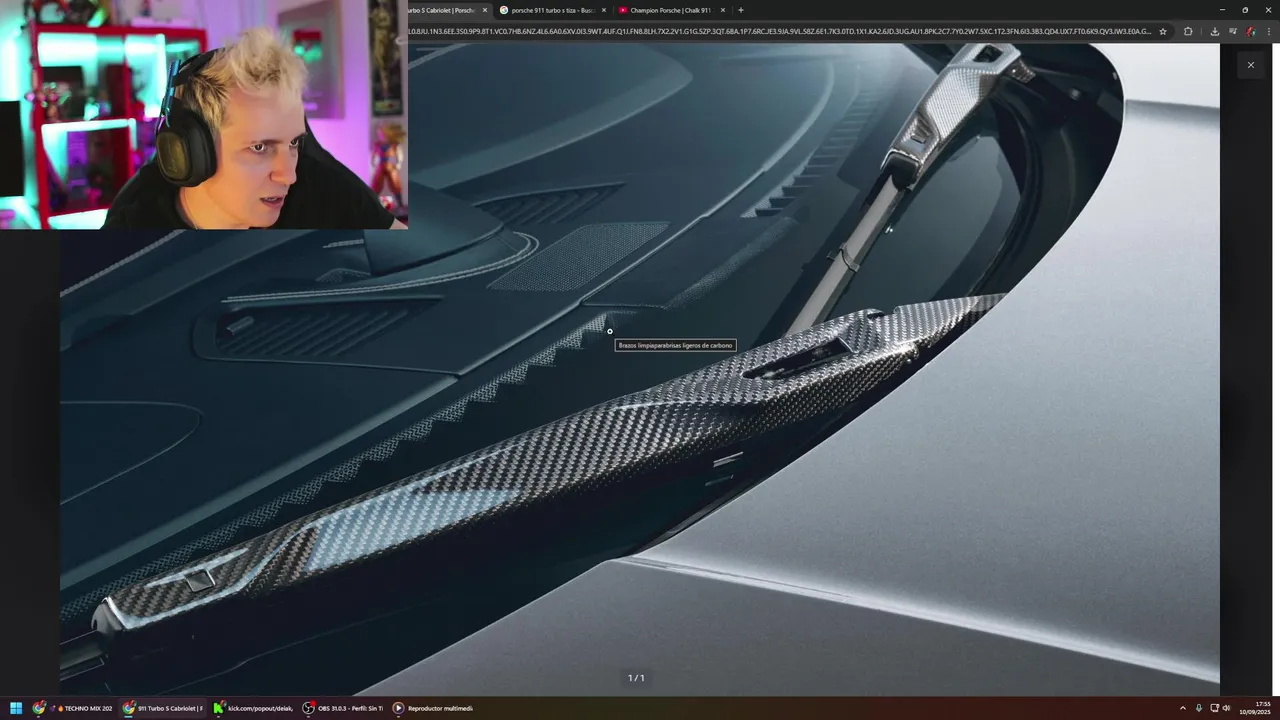Bookmark this page with the star icon
Image resolution: width=1280 pixels, height=720 pixels.
click(1162, 31)
